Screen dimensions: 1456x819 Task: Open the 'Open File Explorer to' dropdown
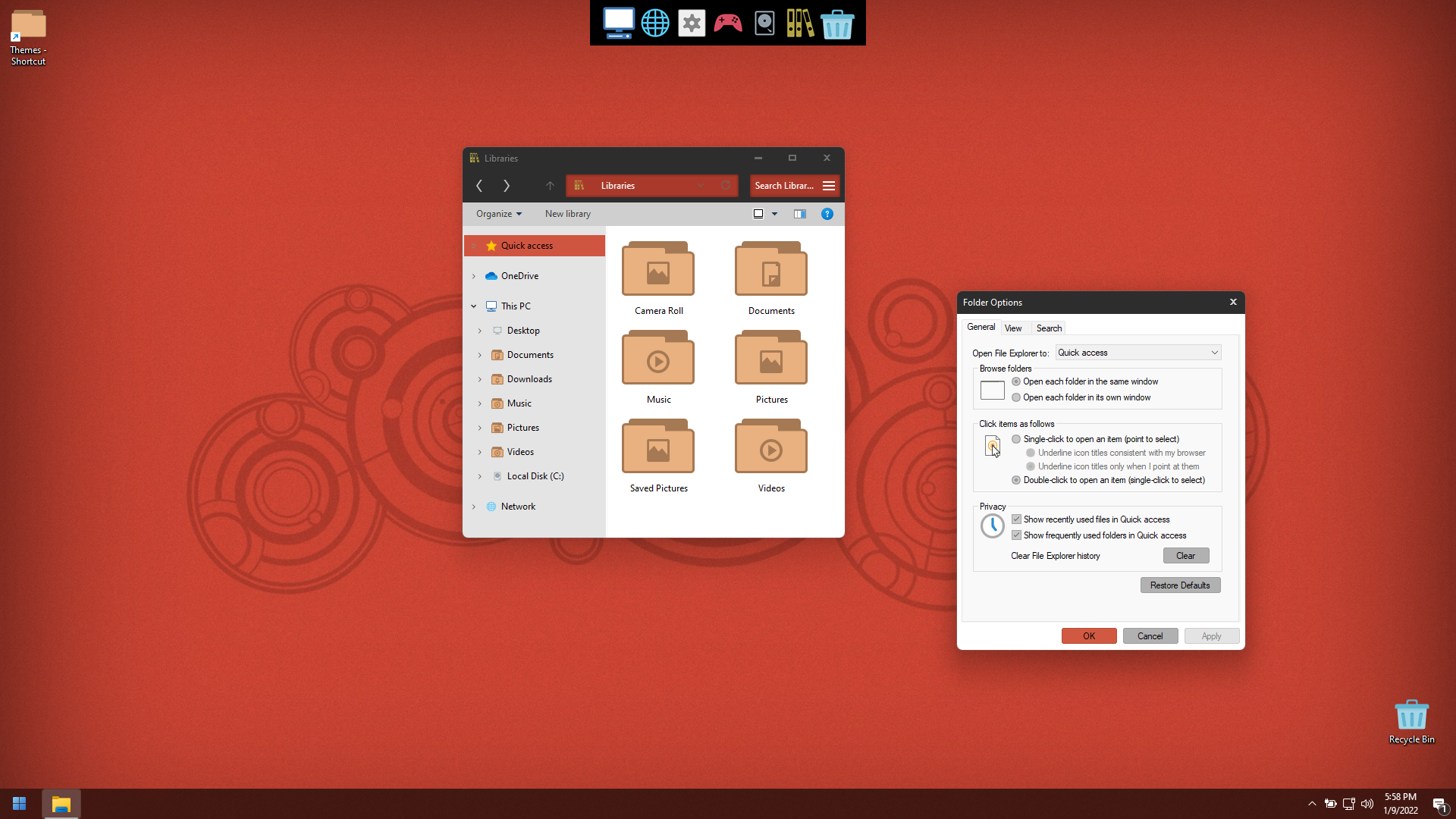pyautogui.click(x=1137, y=353)
